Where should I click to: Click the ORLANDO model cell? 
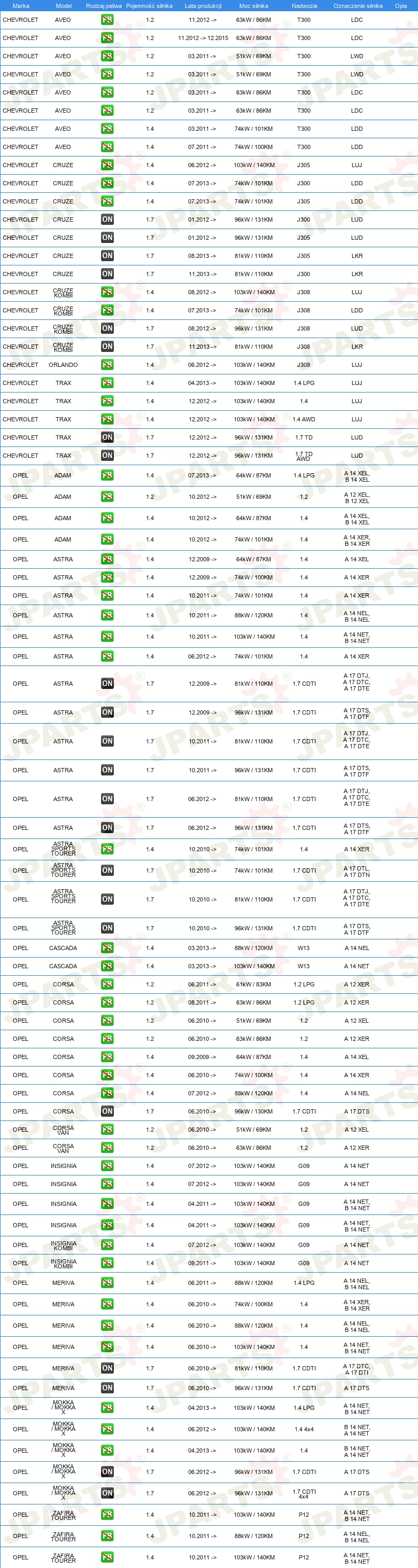coord(64,365)
